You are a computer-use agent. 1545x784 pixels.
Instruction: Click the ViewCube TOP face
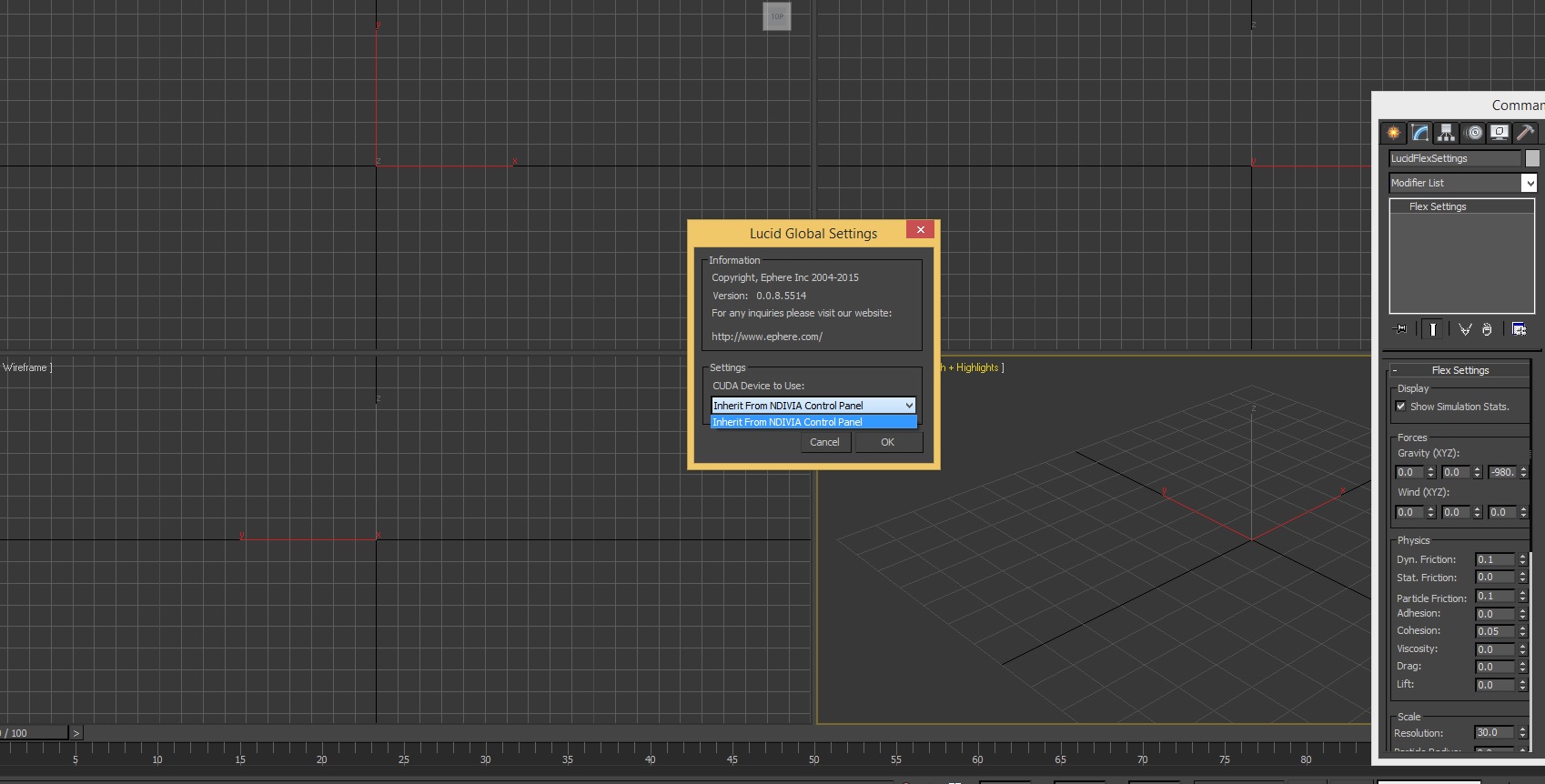(x=777, y=16)
